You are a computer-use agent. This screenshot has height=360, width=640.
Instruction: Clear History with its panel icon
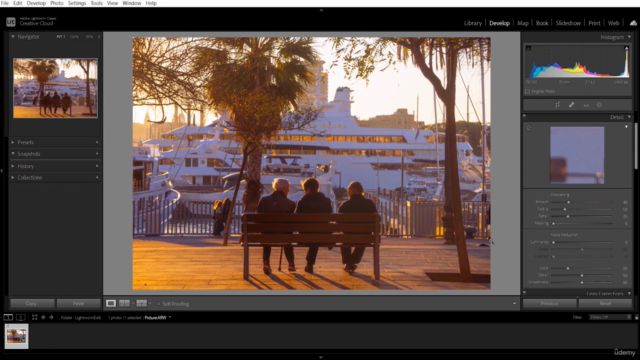point(97,166)
